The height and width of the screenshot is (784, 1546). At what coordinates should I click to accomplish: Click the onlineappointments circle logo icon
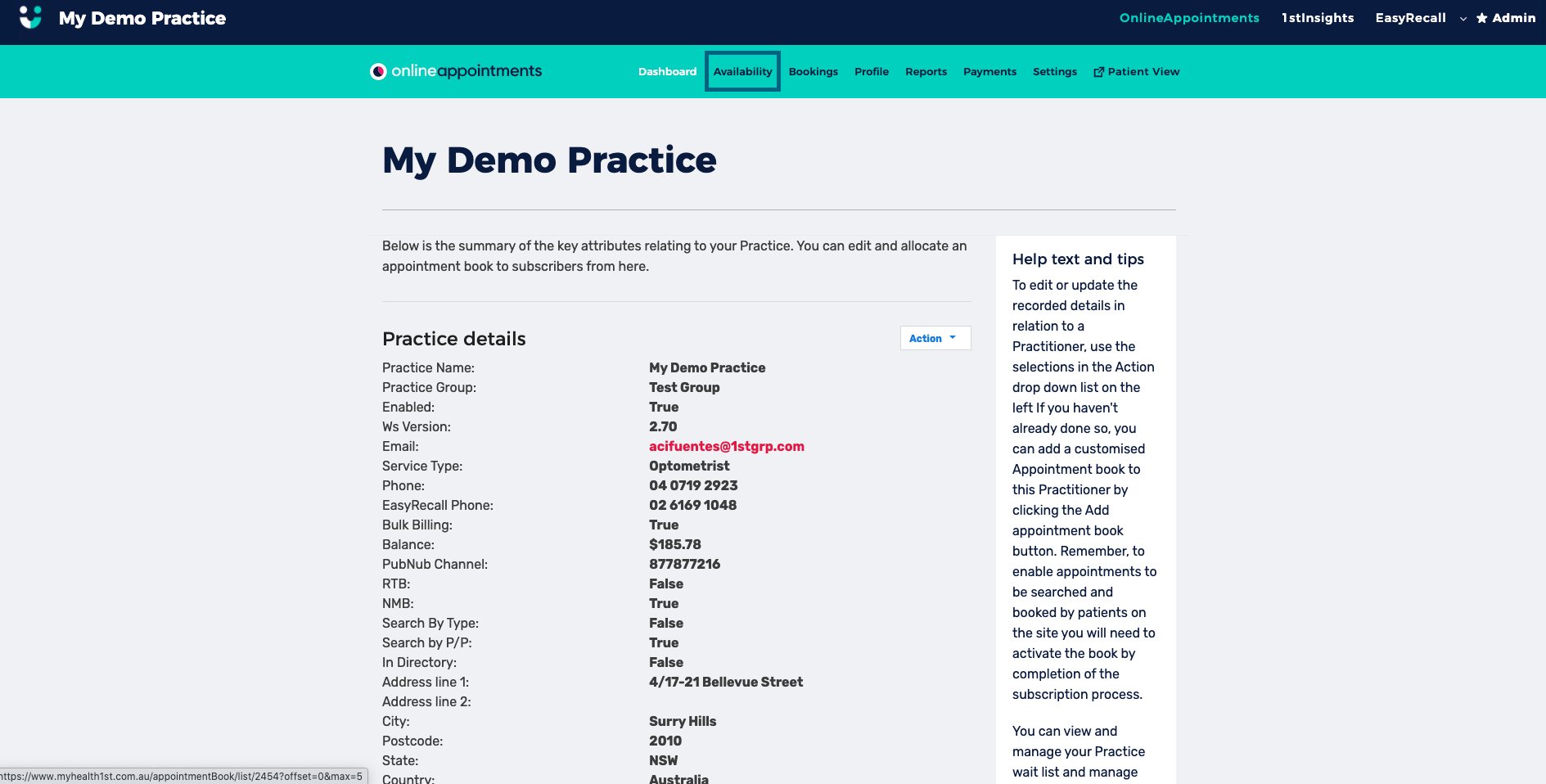(x=378, y=71)
